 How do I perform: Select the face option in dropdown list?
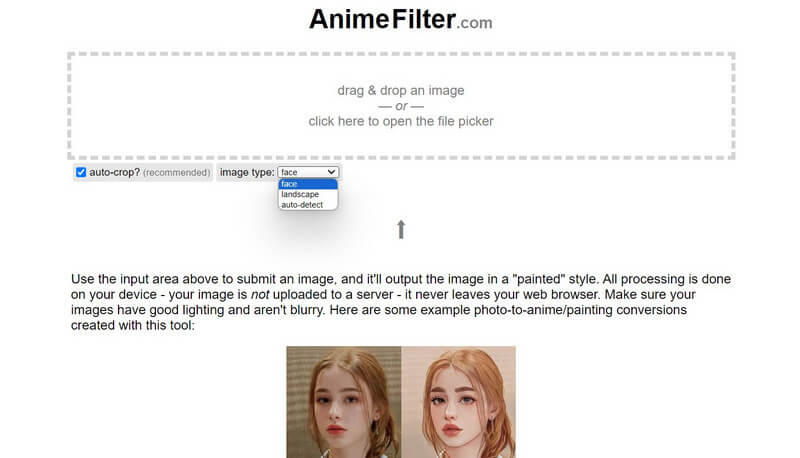click(x=308, y=184)
